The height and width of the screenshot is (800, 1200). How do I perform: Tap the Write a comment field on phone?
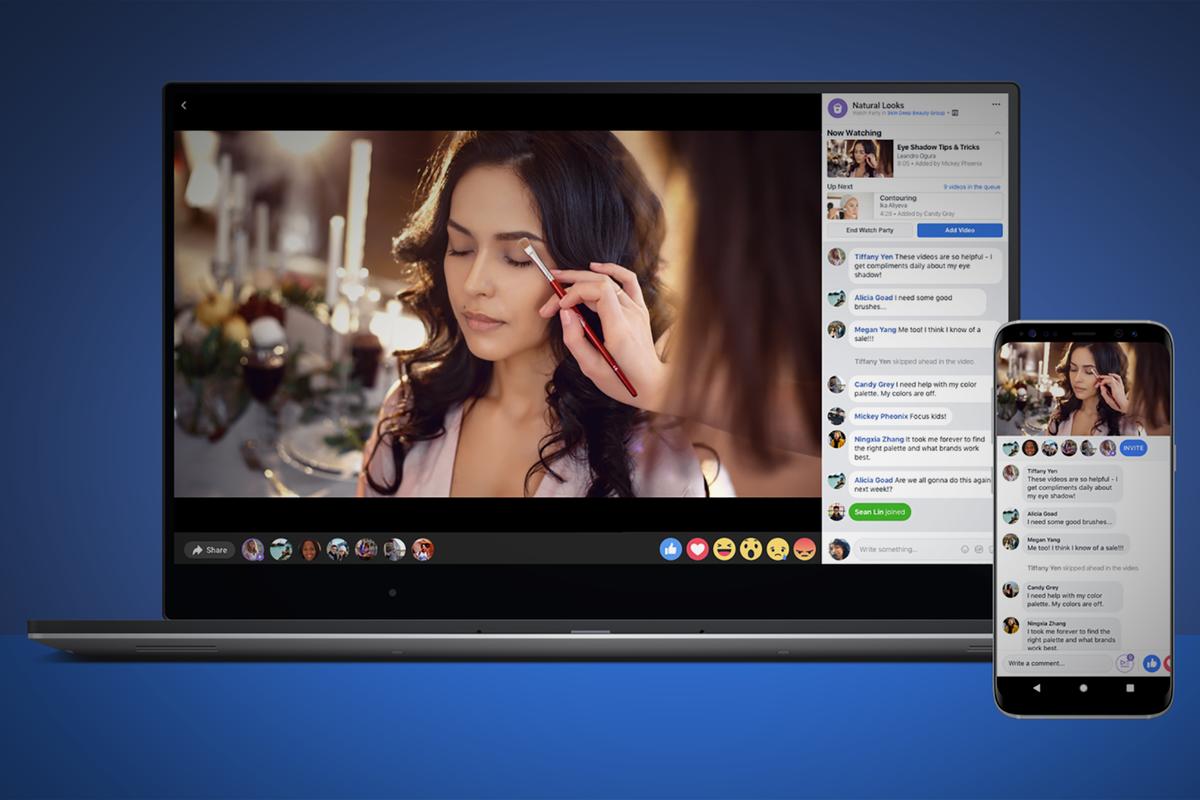pyautogui.click(x=1057, y=663)
